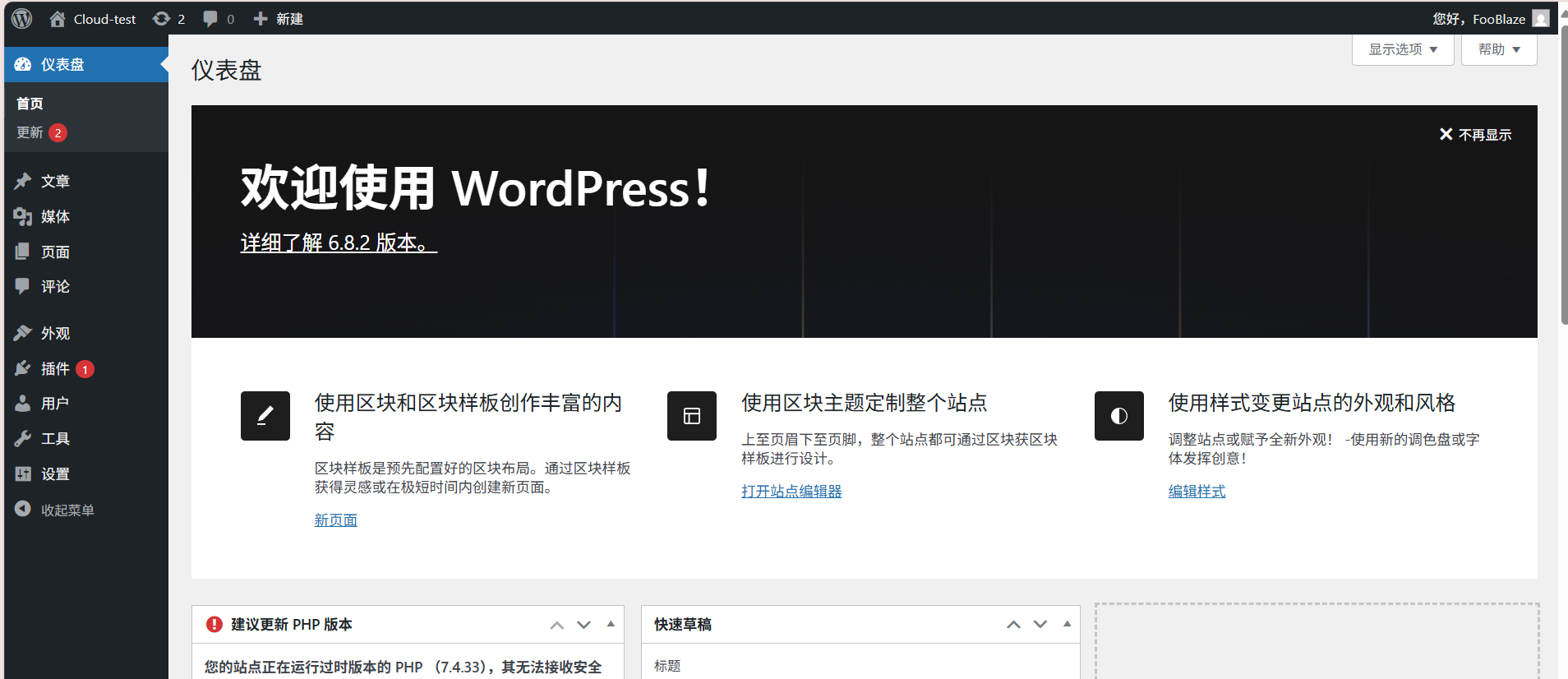The width and height of the screenshot is (1568, 679).
Task: Click the 编辑样式 link
Action: [x=1197, y=491]
